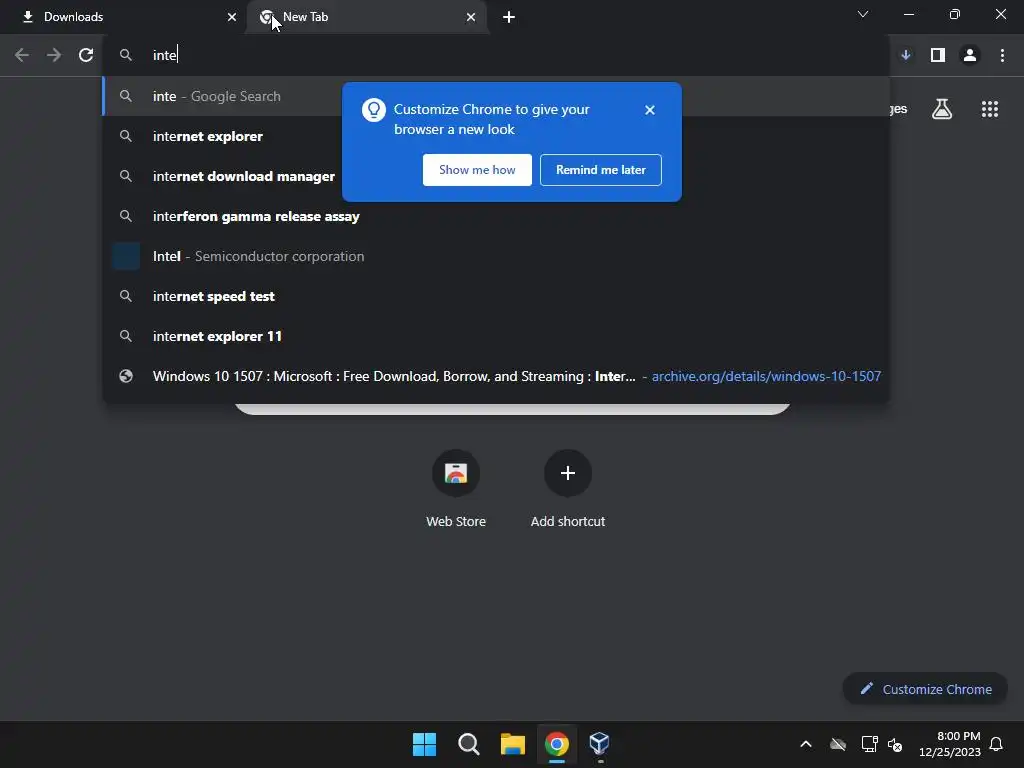The image size is (1024, 768).
Task: Open the clock showing 8:00 PM
Action: 950,744
